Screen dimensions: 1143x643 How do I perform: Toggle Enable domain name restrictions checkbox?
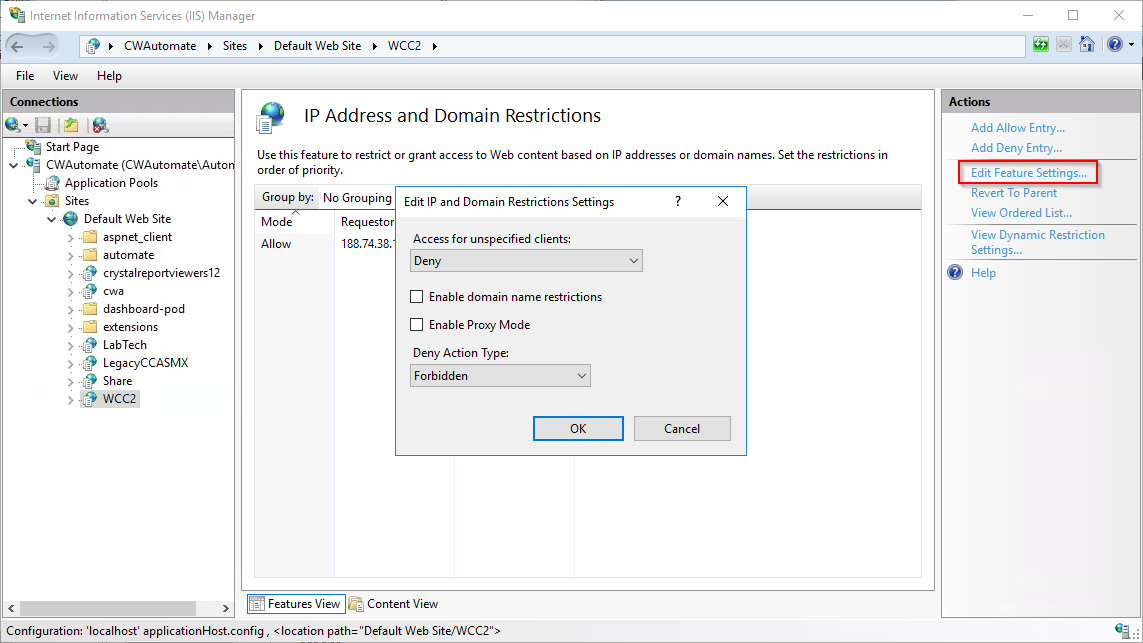[417, 297]
